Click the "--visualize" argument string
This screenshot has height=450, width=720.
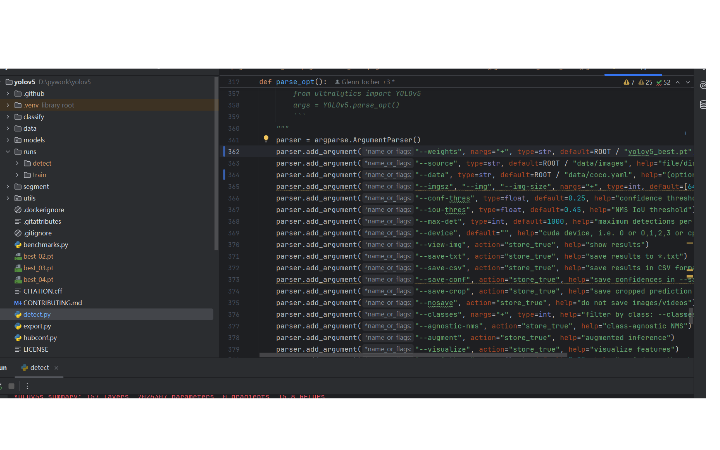coord(443,350)
